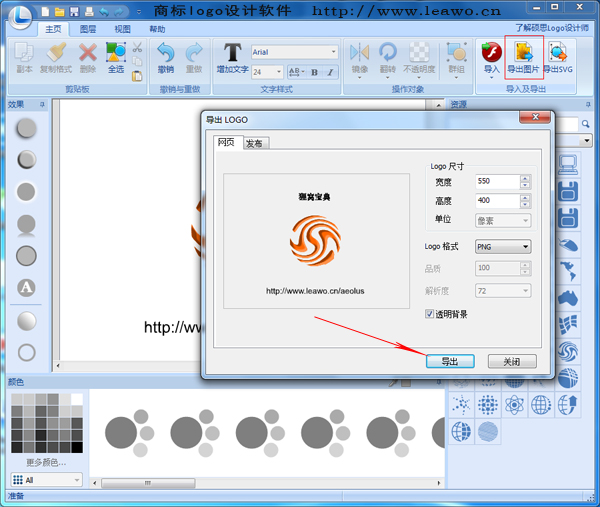
Task: Open the Logo Designer info link (了解硕思Logo设计师)
Action: coord(552,28)
